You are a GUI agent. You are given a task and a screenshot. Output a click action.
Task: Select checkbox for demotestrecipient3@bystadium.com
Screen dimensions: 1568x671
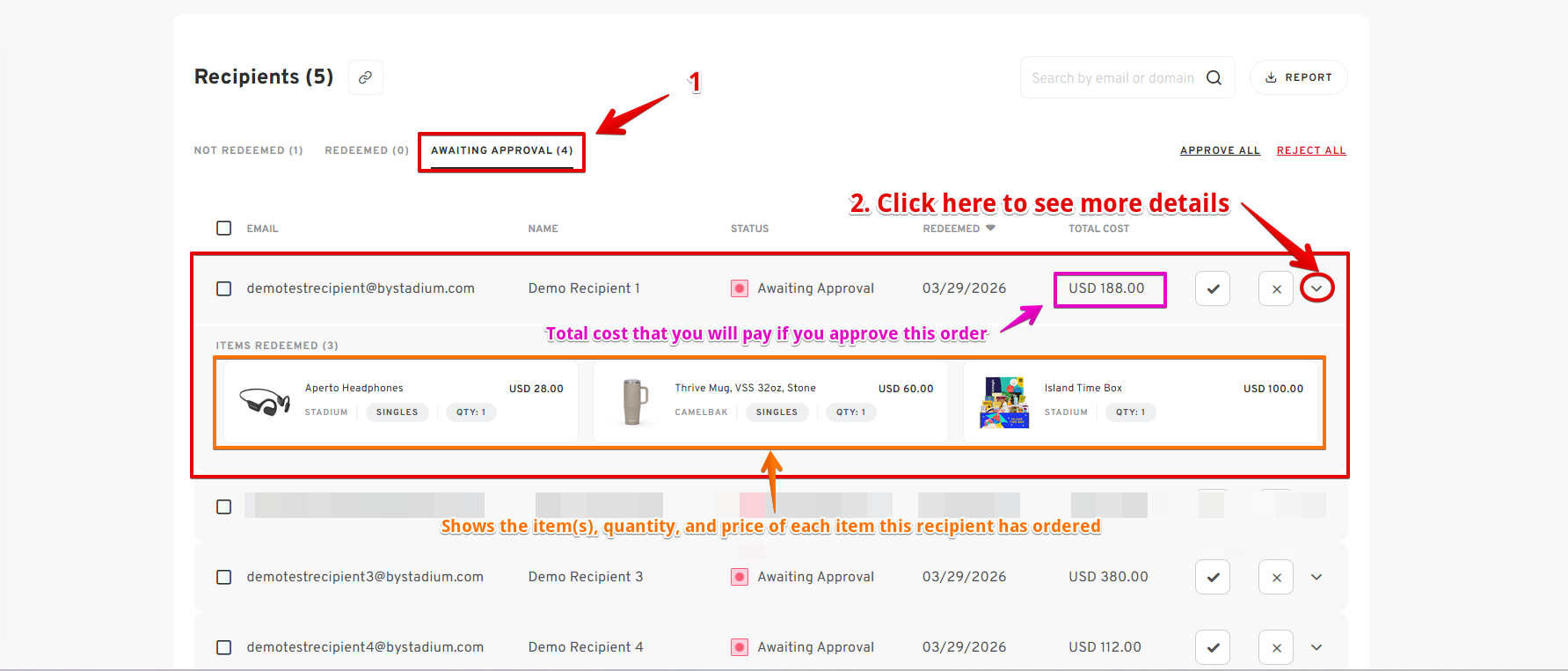[224, 577]
